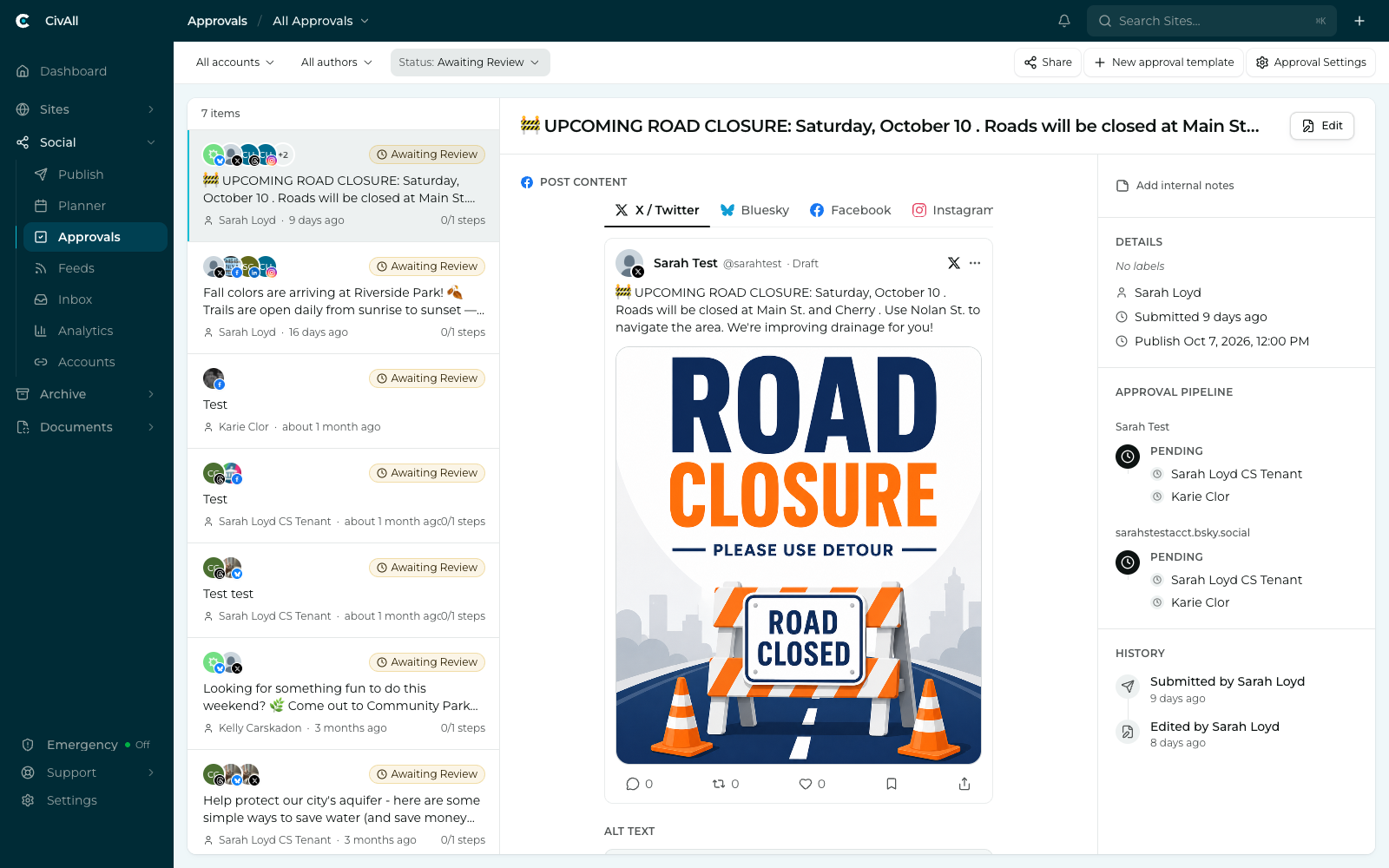
Task: Collapse the Social section
Action: click(87, 142)
